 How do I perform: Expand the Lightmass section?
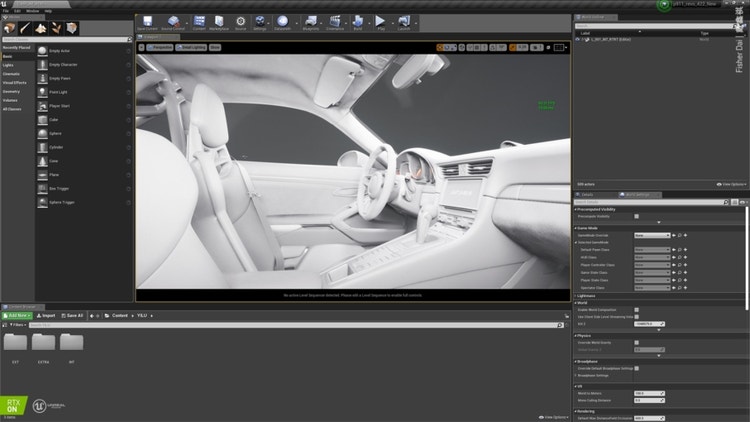coord(587,296)
